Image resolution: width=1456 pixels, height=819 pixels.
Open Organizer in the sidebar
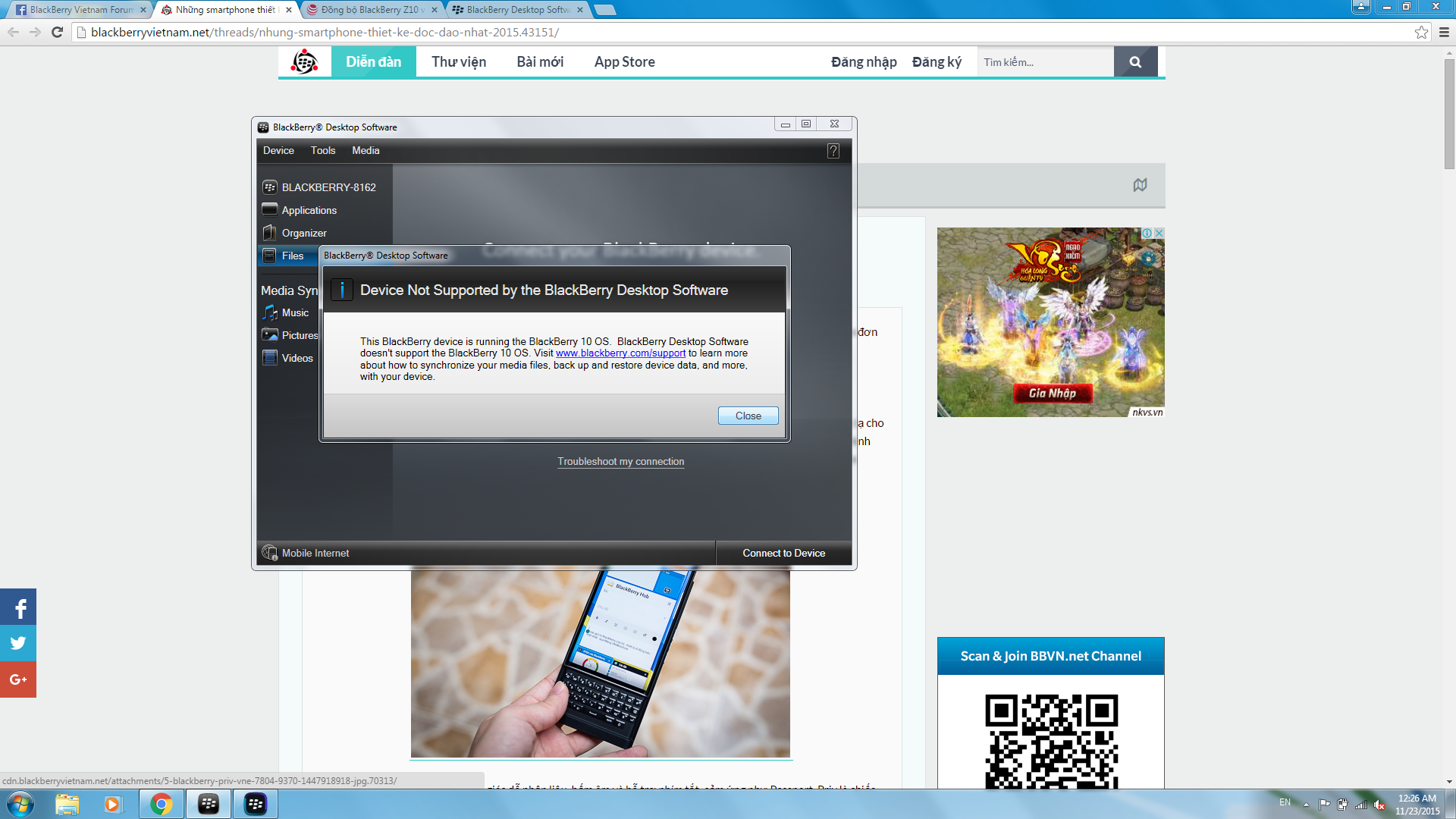pos(304,233)
